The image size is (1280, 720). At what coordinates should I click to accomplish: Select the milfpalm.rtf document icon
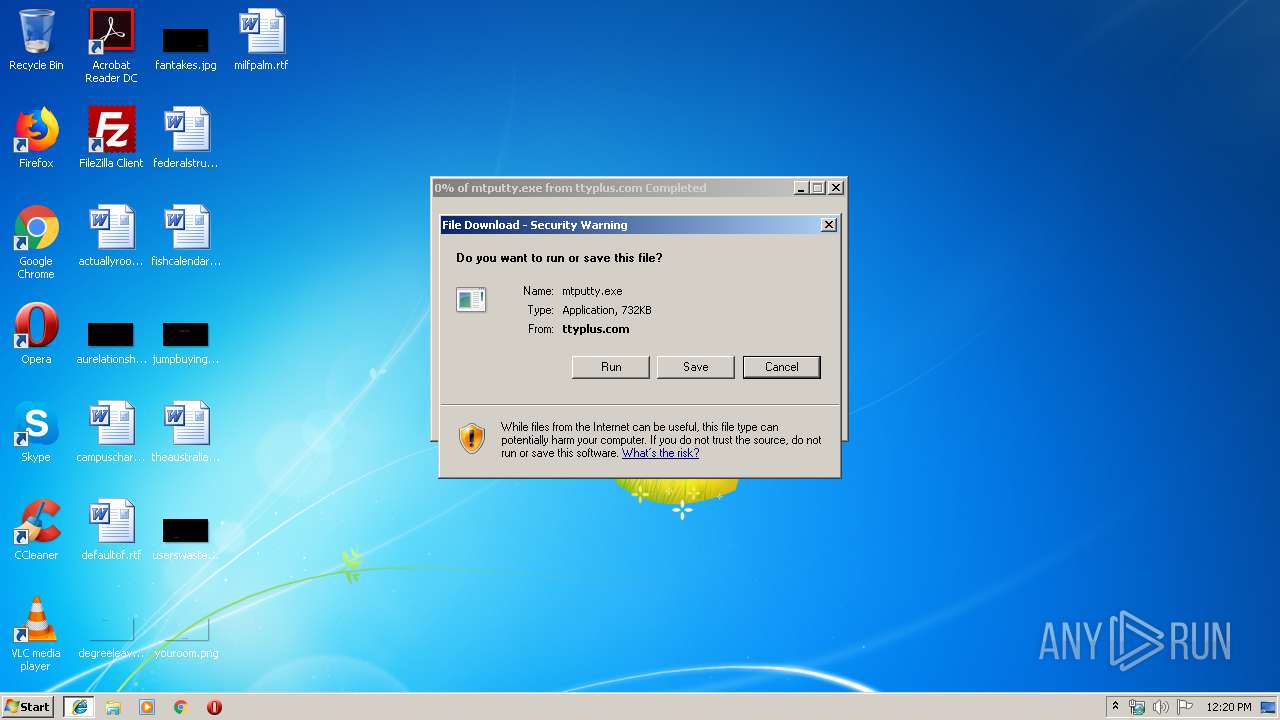[261, 40]
